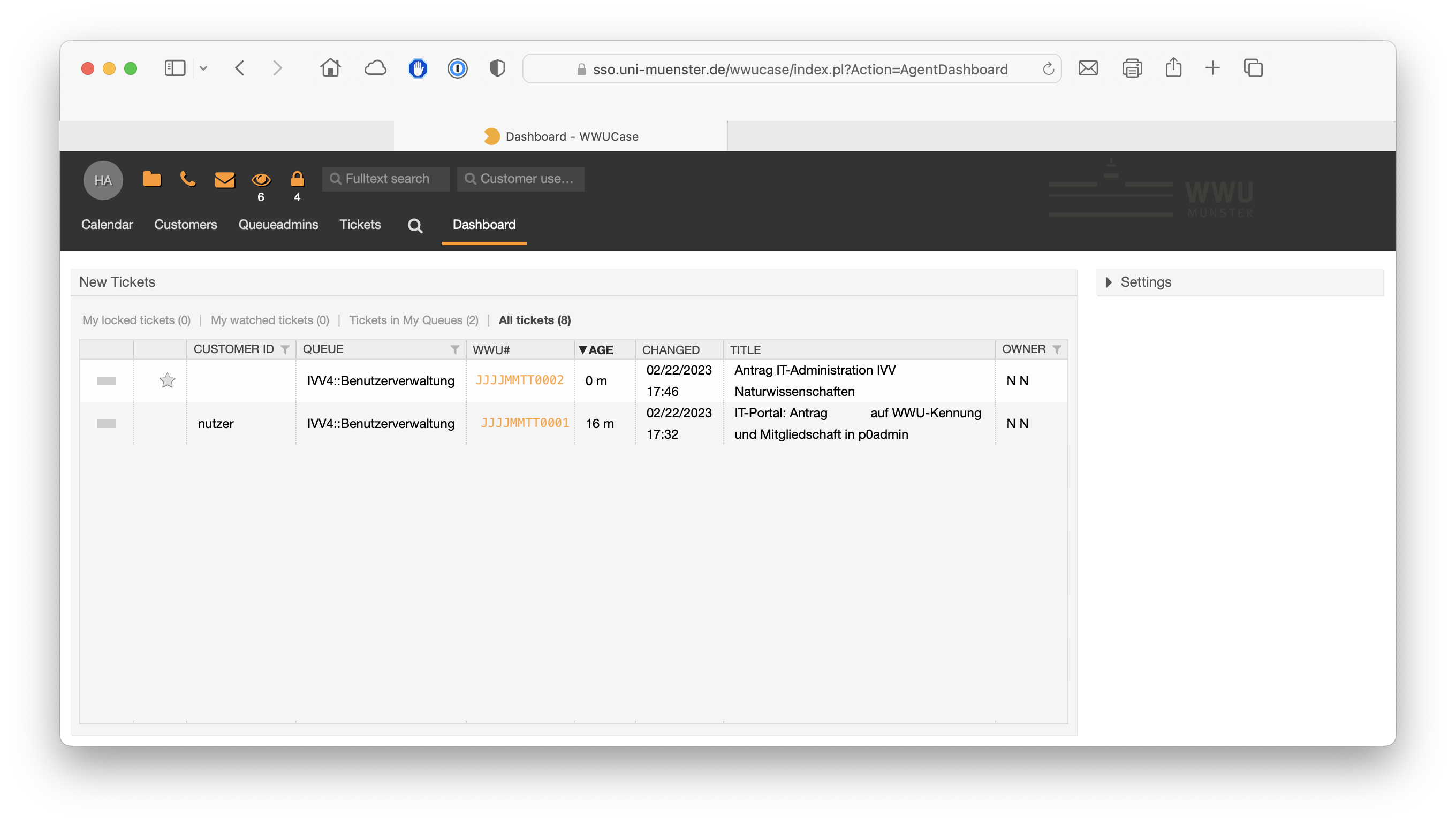Click the HA user avatar
Image resolution: width=1456 pixels, height=825 pixels.
click(x=103, y=180)
